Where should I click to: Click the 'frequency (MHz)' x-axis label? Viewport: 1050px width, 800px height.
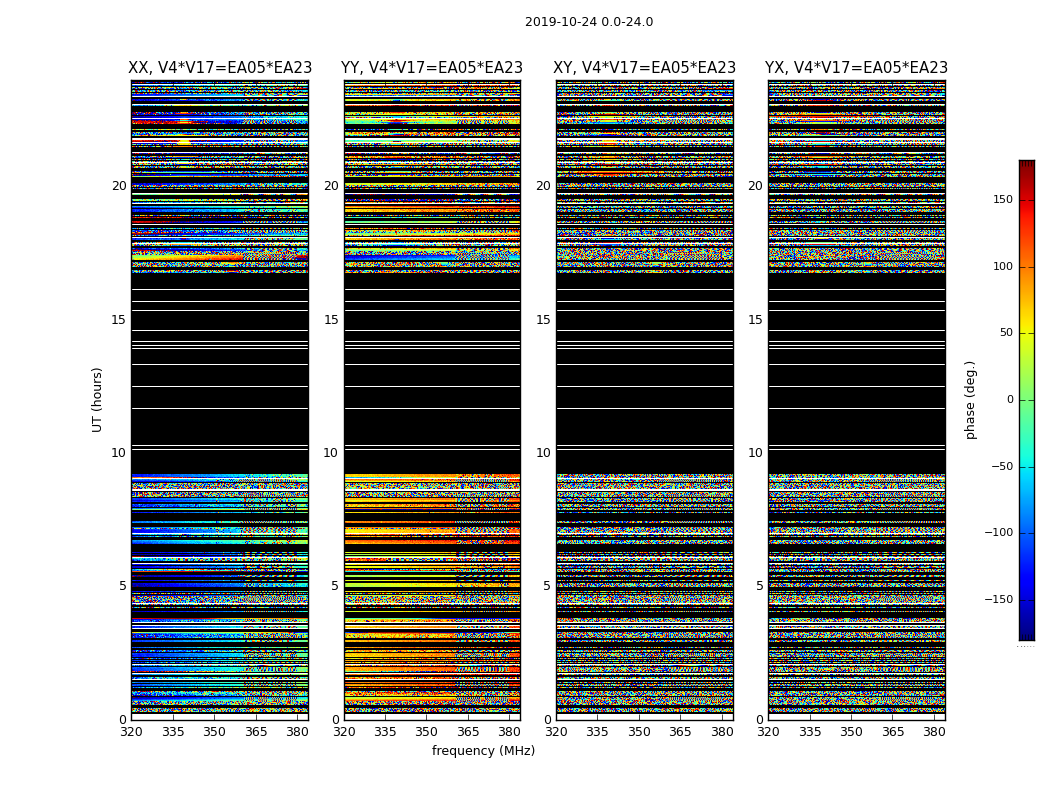click(483, 750)
